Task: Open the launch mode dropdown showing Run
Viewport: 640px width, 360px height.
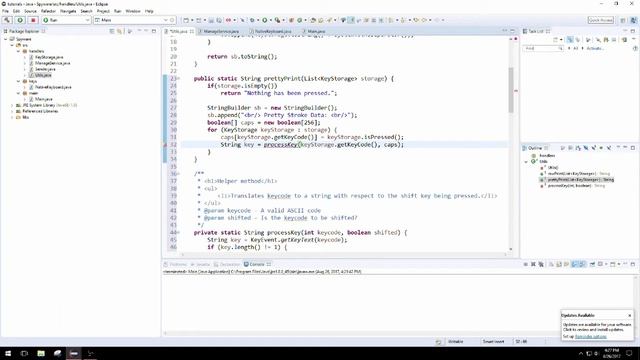Action: pos(66,20)
